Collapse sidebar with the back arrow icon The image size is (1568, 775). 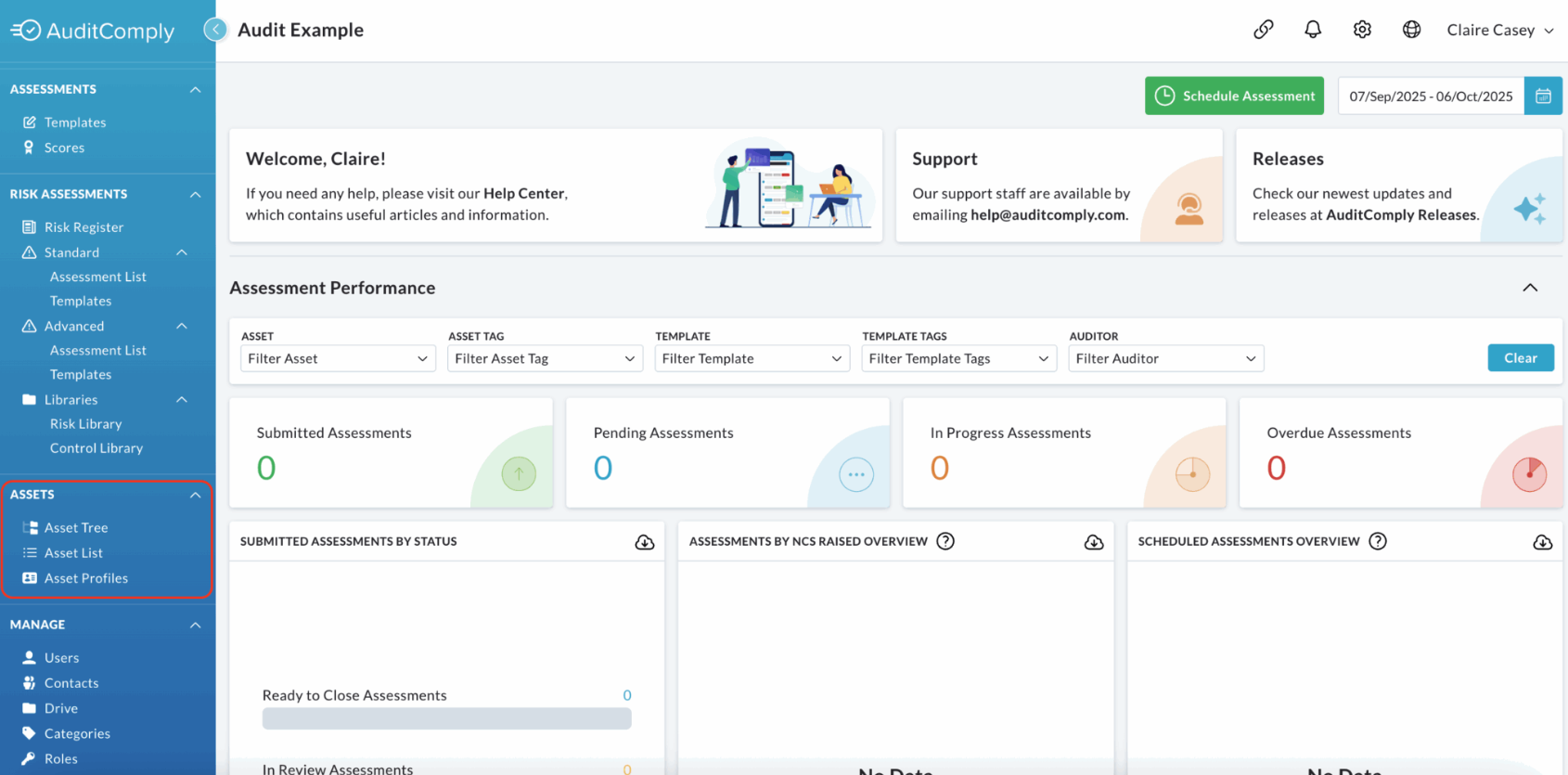tap(215, 30)
